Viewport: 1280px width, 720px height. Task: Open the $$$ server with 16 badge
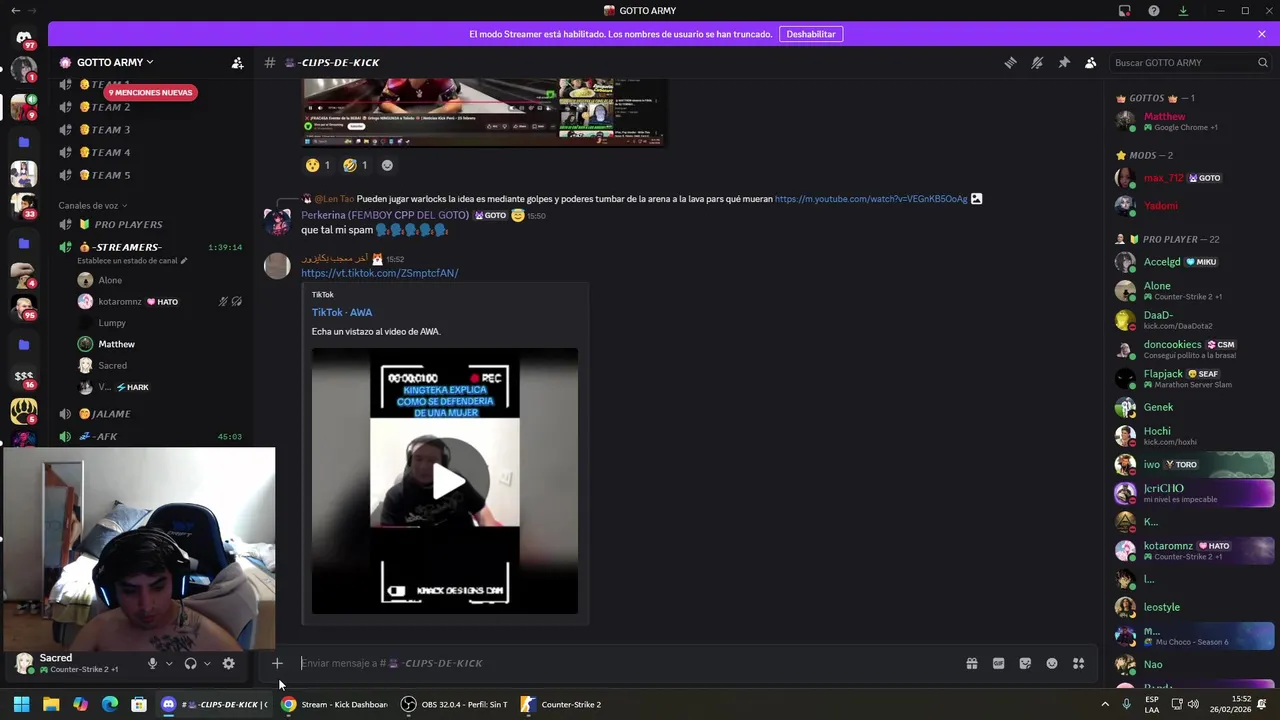point(24,376)
